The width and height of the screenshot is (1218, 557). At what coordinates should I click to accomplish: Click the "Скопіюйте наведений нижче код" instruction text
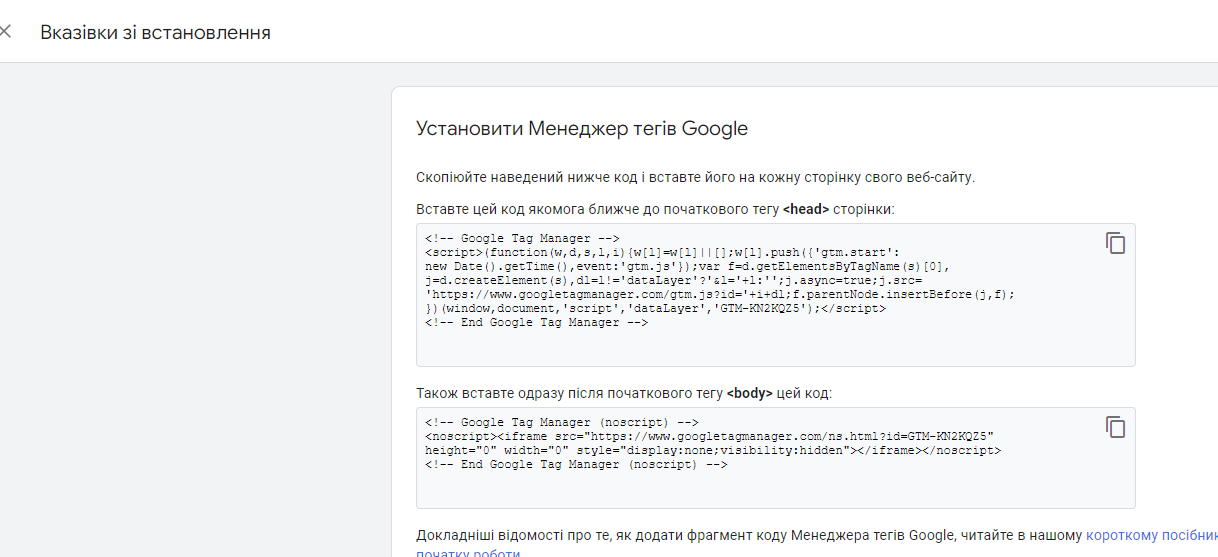695,177
